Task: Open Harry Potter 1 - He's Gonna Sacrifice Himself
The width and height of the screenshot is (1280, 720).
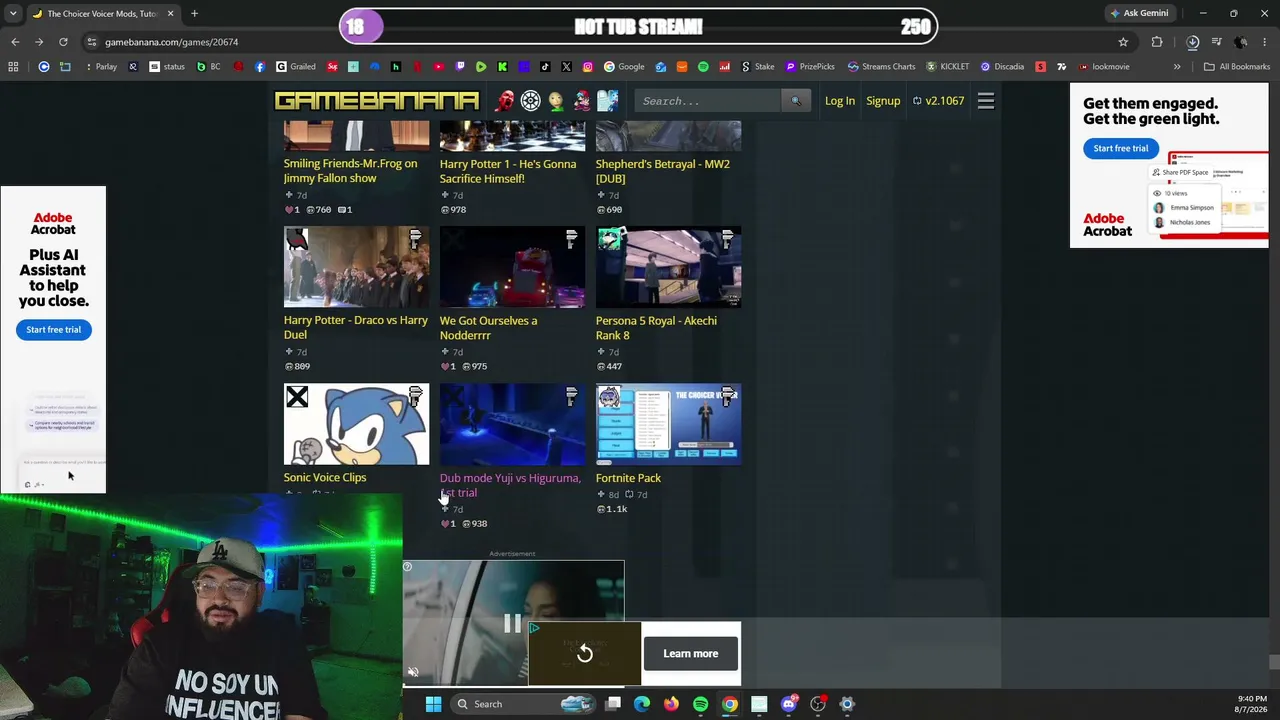Action: click(x=508, y=171)
